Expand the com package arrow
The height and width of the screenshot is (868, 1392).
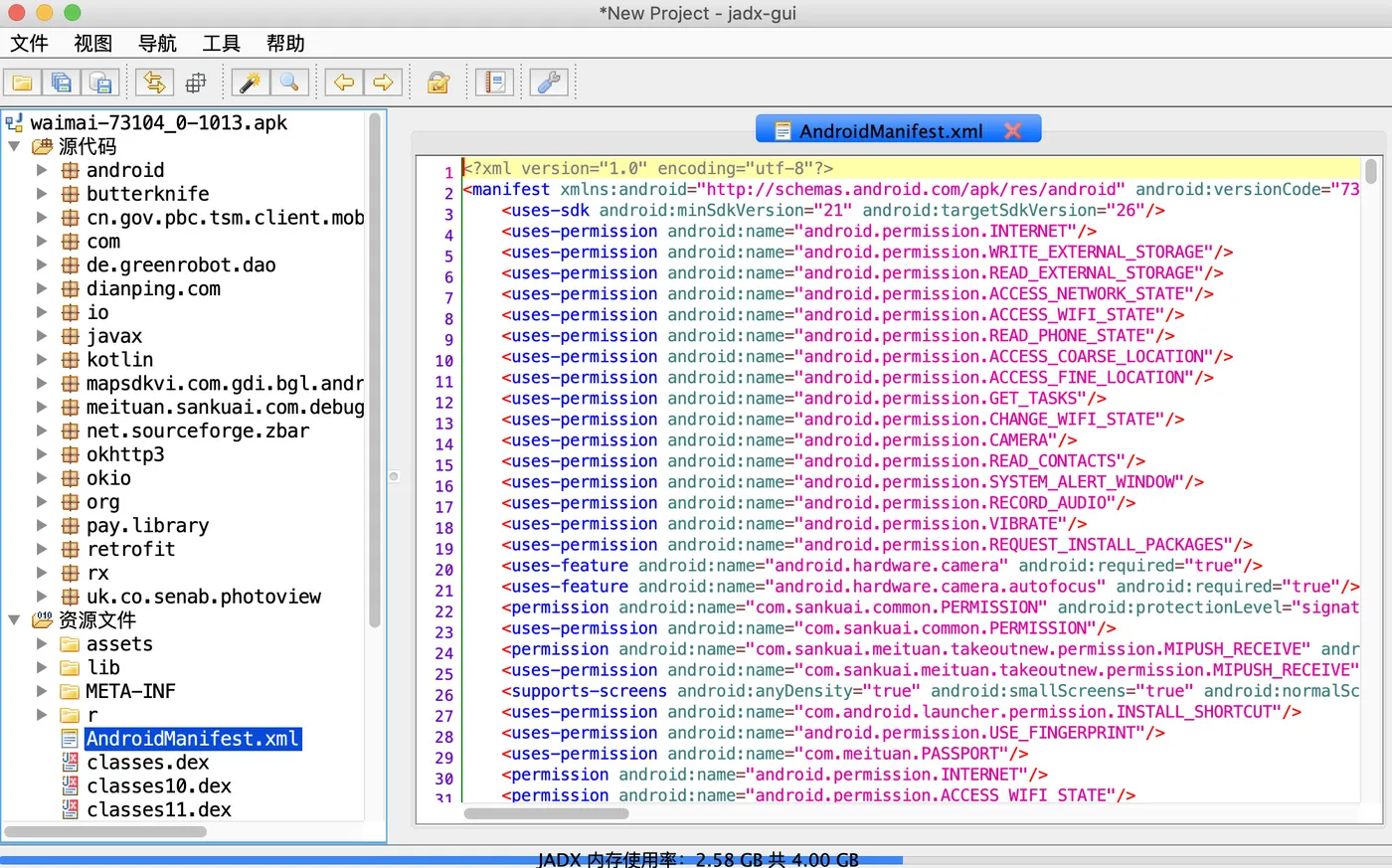click(x=42, y=241)
